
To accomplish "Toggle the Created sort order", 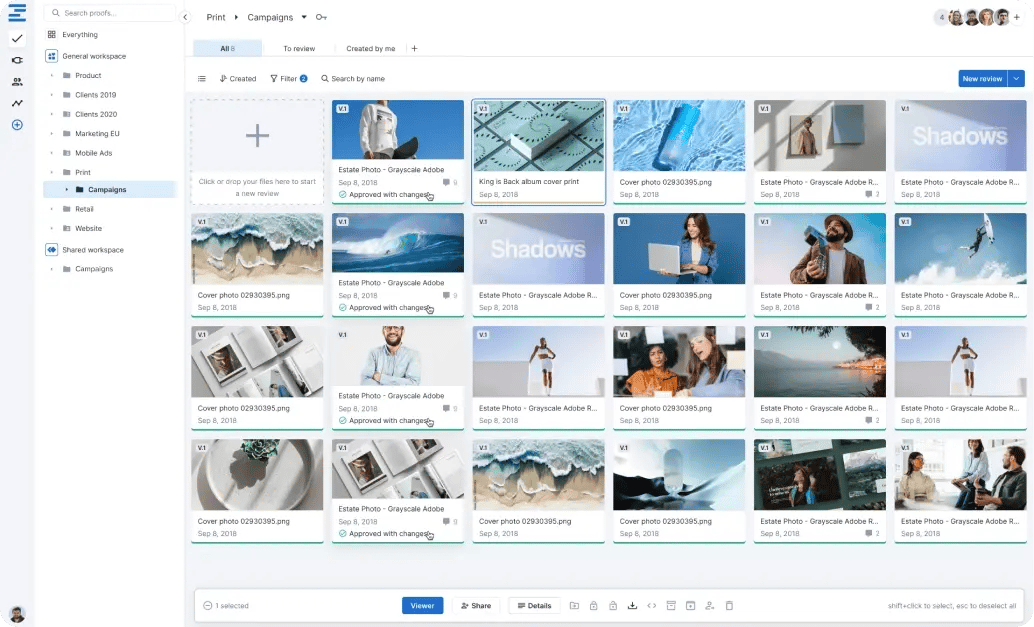I will click(238, 79).
